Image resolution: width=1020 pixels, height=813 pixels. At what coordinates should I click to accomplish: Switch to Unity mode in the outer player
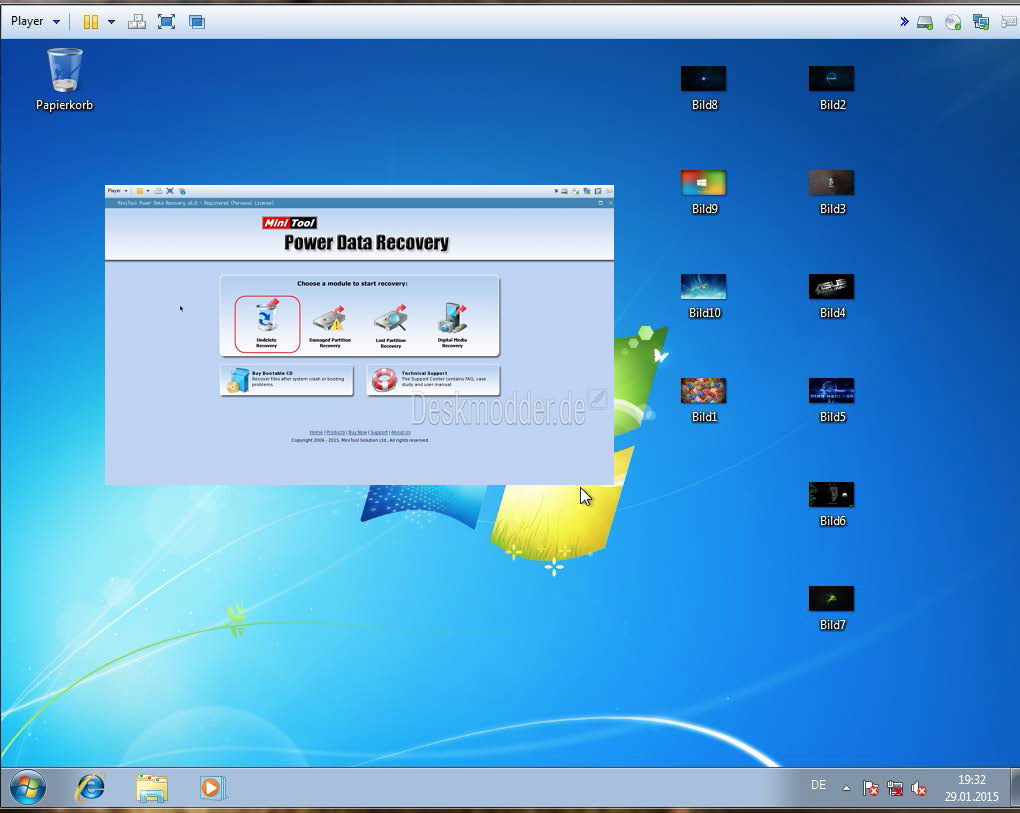coord(196,22)
